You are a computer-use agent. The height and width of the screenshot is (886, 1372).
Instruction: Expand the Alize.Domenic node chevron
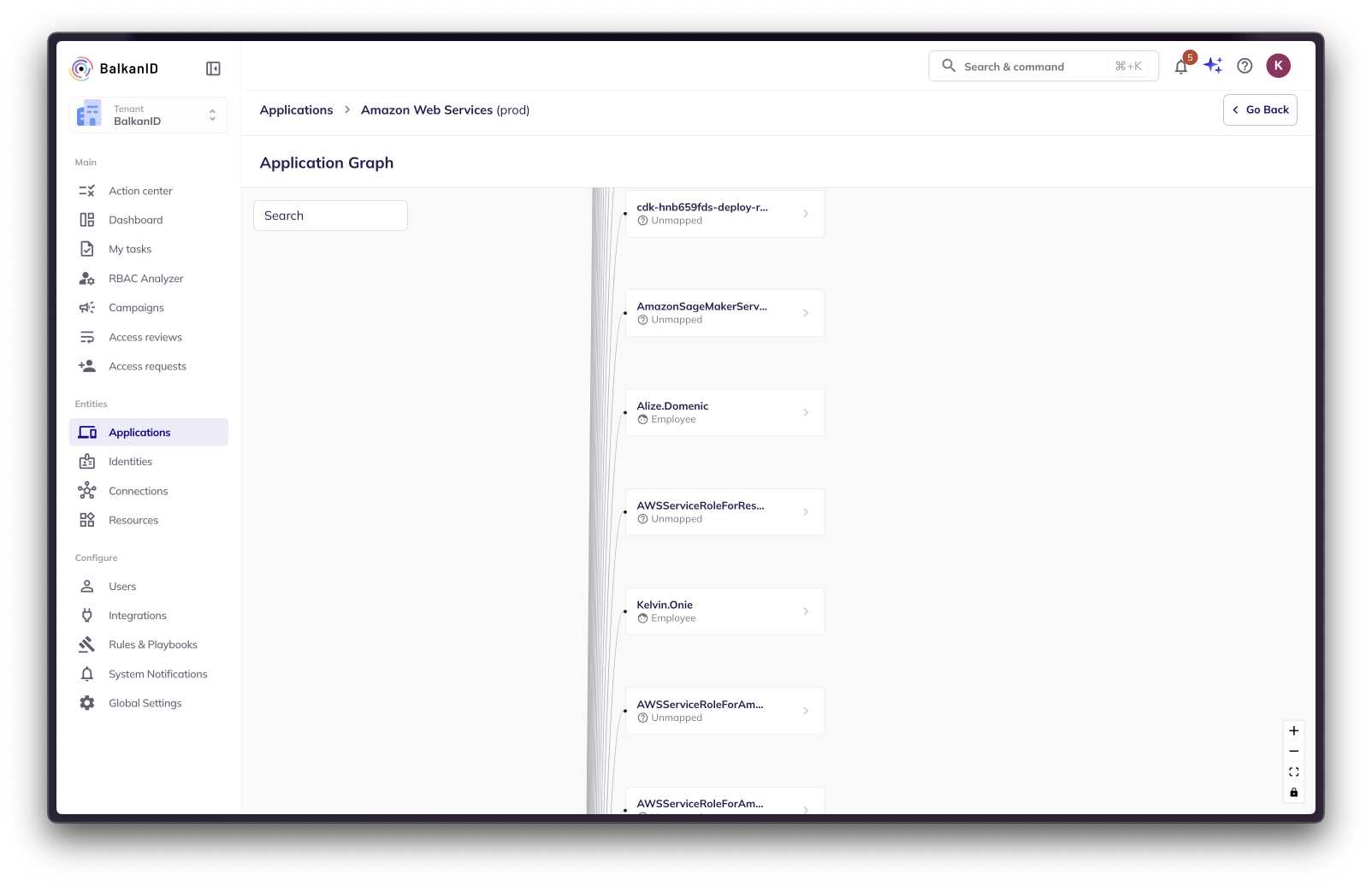[806, 412]
